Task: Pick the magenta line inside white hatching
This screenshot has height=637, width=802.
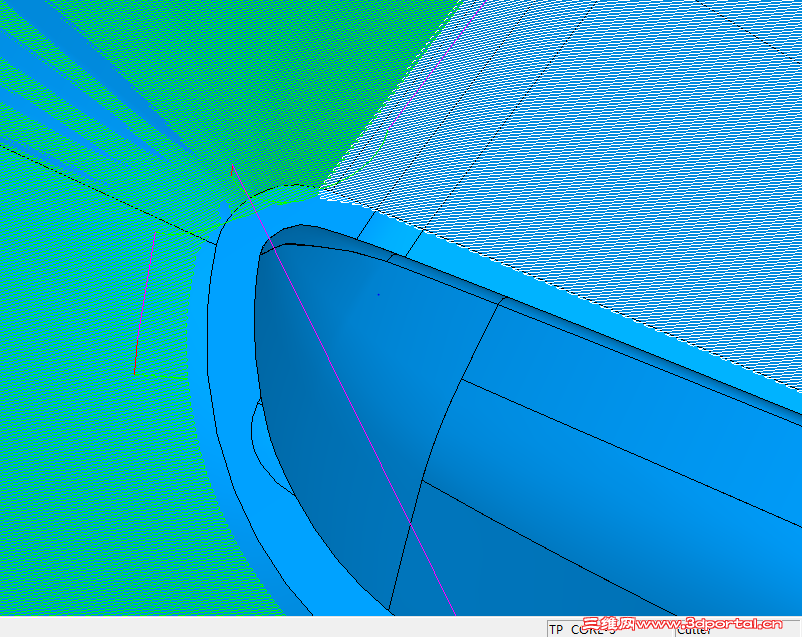Action: [x=439, y=61]
